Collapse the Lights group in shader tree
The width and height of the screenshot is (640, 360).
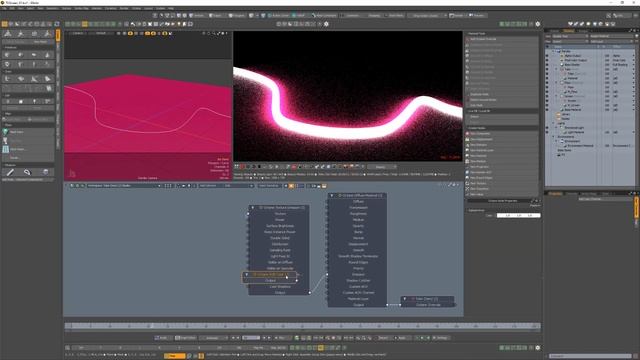tap(553, 123)
